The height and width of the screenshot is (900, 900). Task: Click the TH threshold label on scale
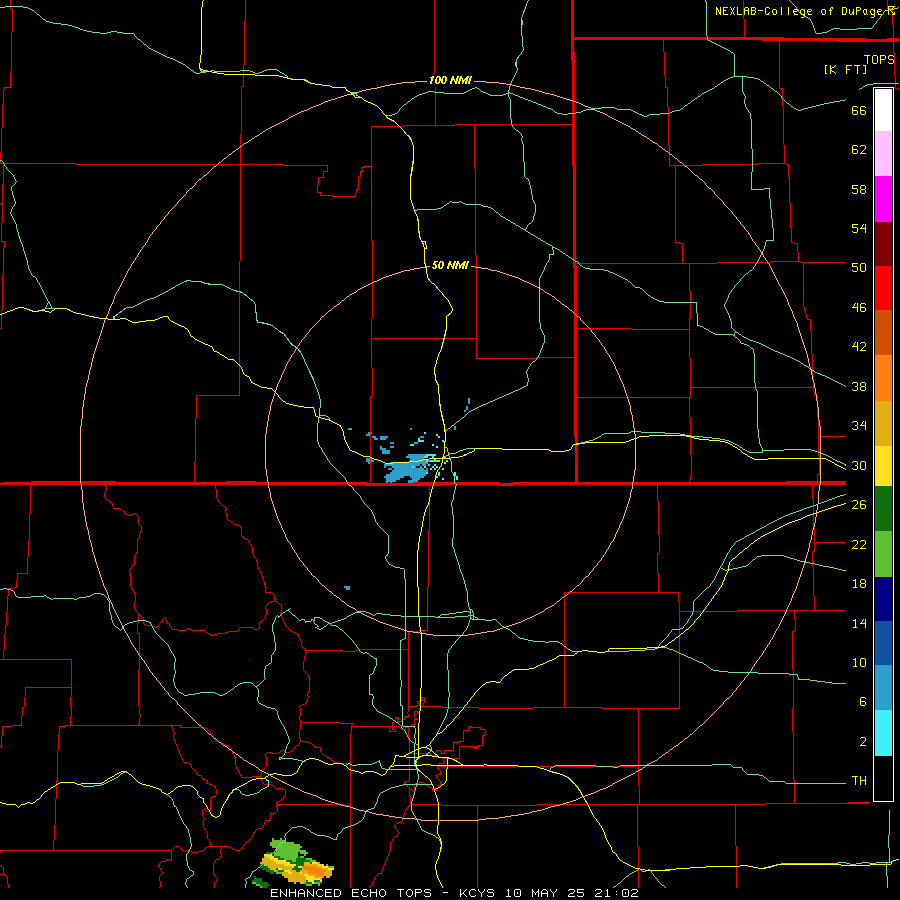(x=859, y=781)
